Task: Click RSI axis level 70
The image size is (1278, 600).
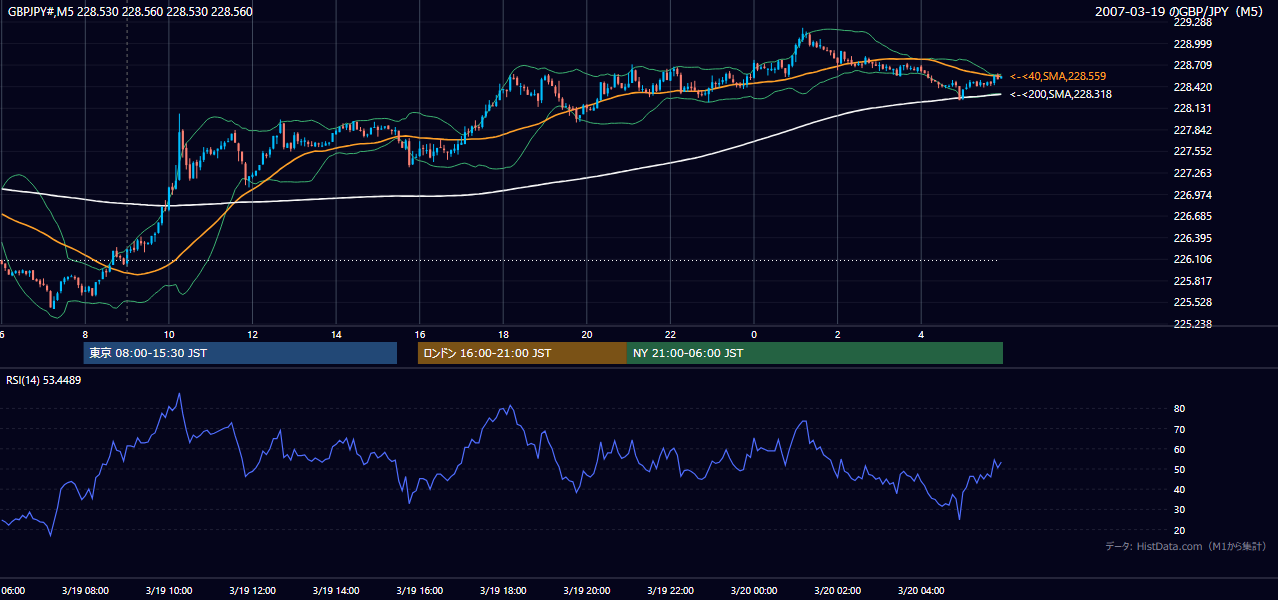Action: tap(1179, 429)
